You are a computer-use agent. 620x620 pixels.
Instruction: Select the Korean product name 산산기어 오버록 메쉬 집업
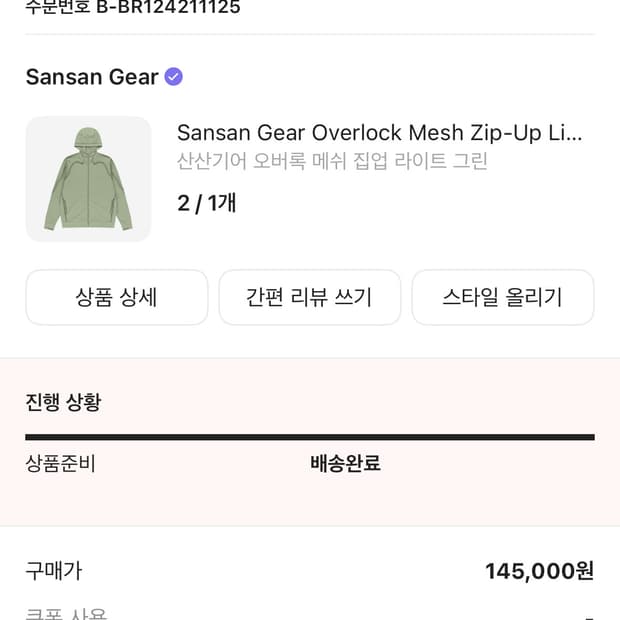pyautogui.click(x=332, y=161)
